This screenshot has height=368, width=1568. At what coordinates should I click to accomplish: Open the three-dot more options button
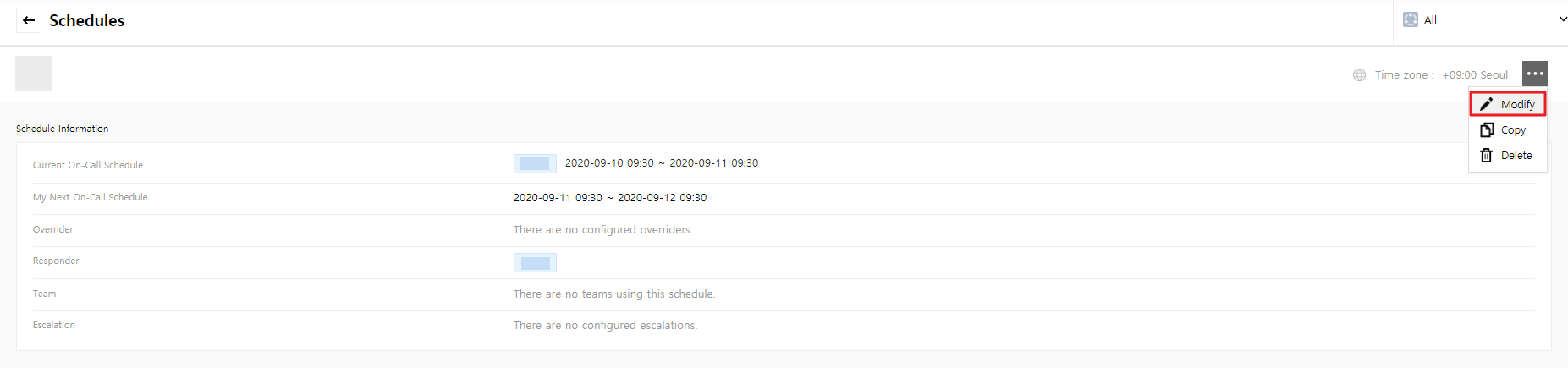pos(1534,74)
